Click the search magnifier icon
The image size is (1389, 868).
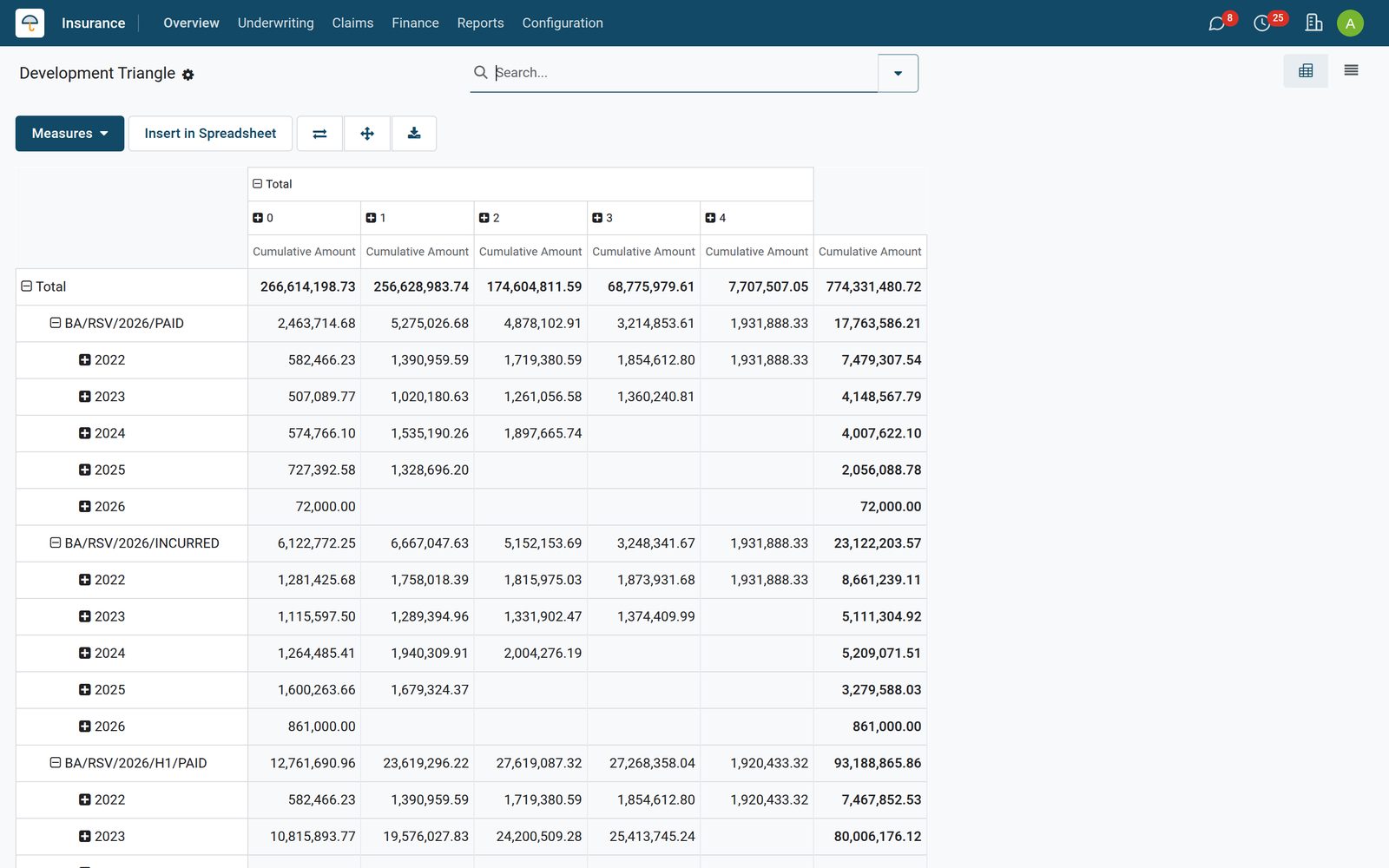coord(480,72)
